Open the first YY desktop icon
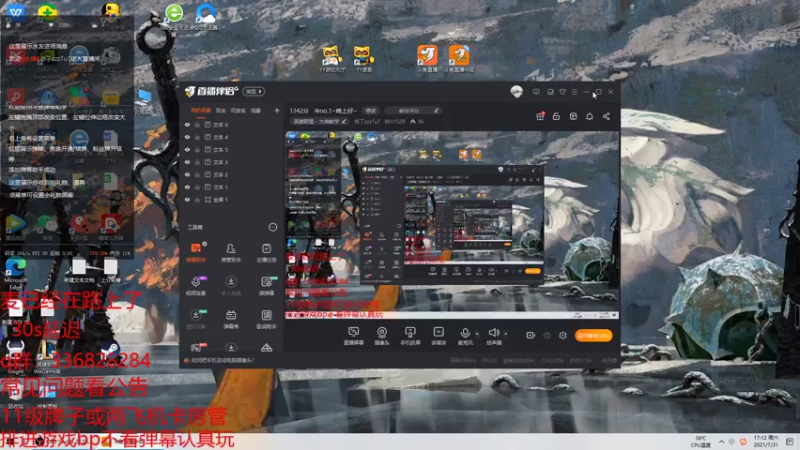Viewport: 800px width, 450px height. coord(332,59)
